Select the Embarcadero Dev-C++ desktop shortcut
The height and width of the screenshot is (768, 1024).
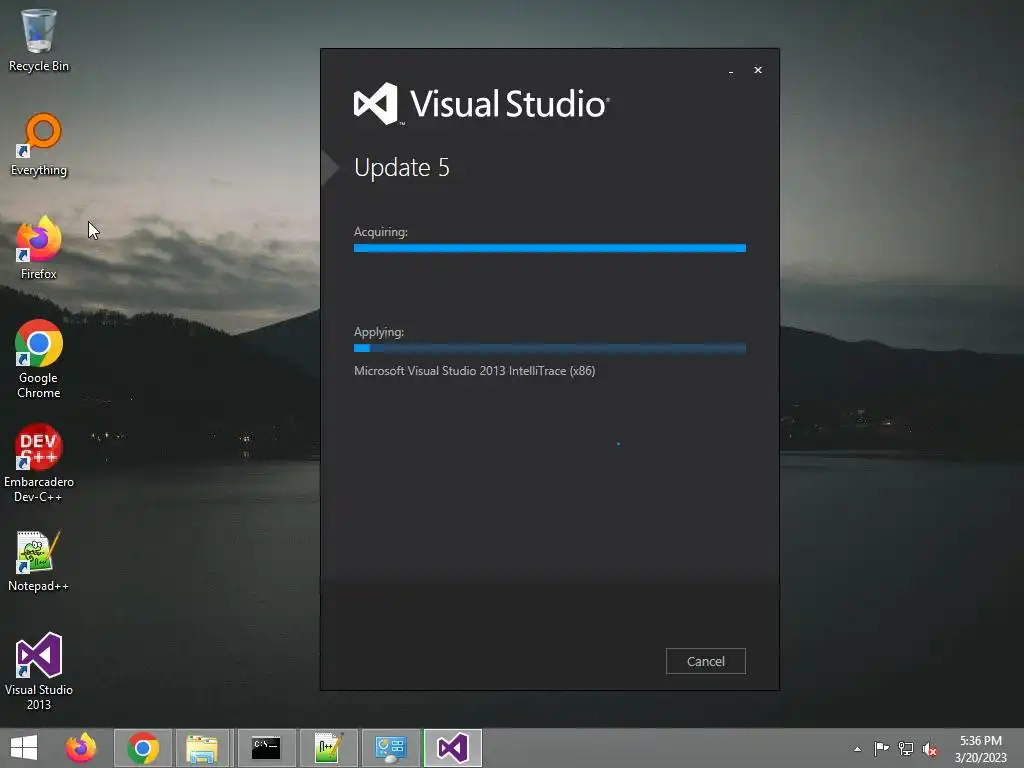coord(39,463)
